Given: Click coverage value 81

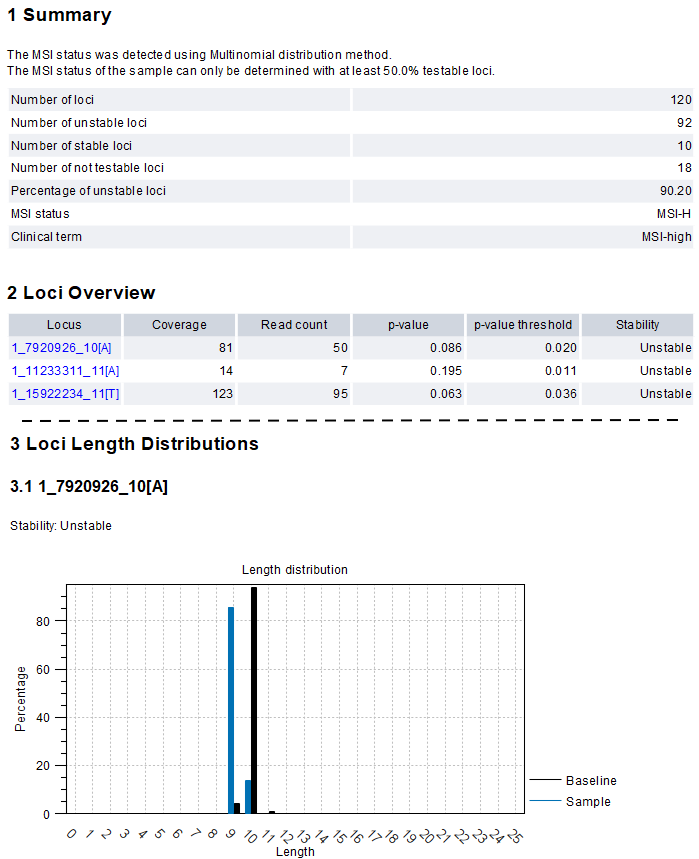Looking at the screenshot, I should tap(226, 348).
